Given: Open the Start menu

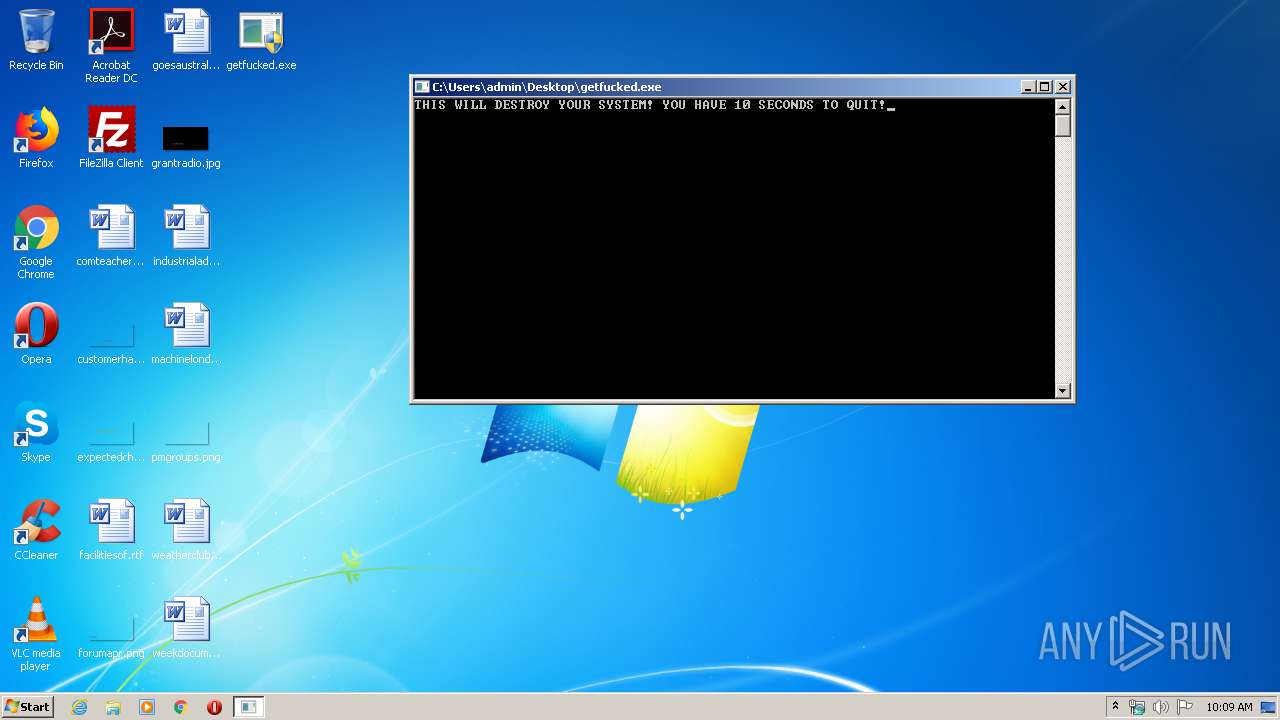Looking at the screenshot, I should [28, 706].
